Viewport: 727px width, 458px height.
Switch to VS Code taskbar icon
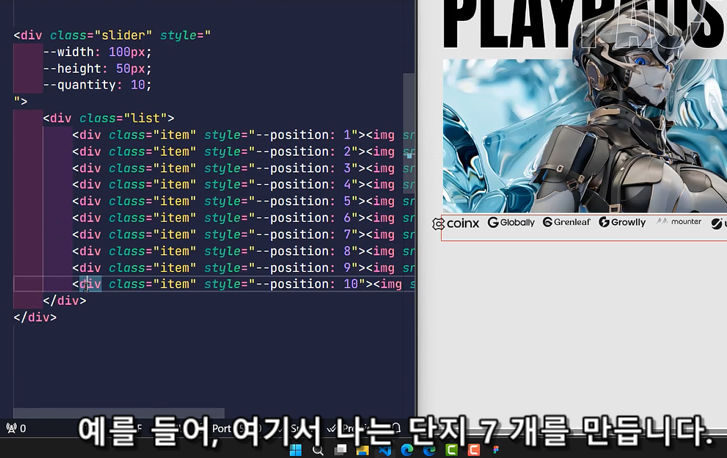(x=385, y=450)
